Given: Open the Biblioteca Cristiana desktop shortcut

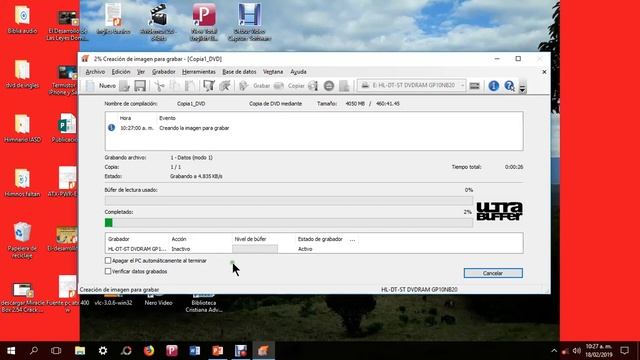Looking at the screenshot, I should [204, 304].
